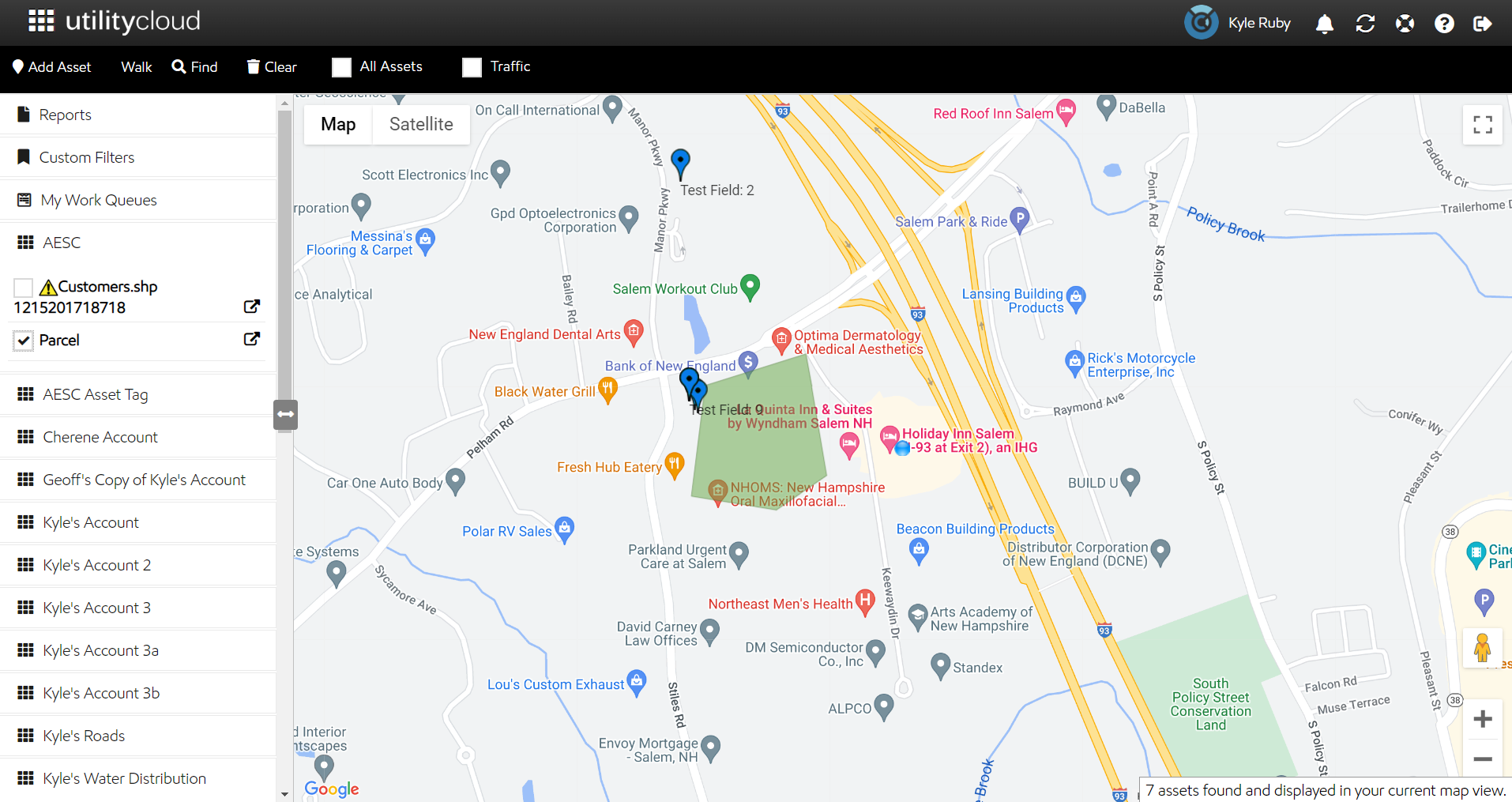
Task: Click the Reports icon in sidebar
Action: 23,114
